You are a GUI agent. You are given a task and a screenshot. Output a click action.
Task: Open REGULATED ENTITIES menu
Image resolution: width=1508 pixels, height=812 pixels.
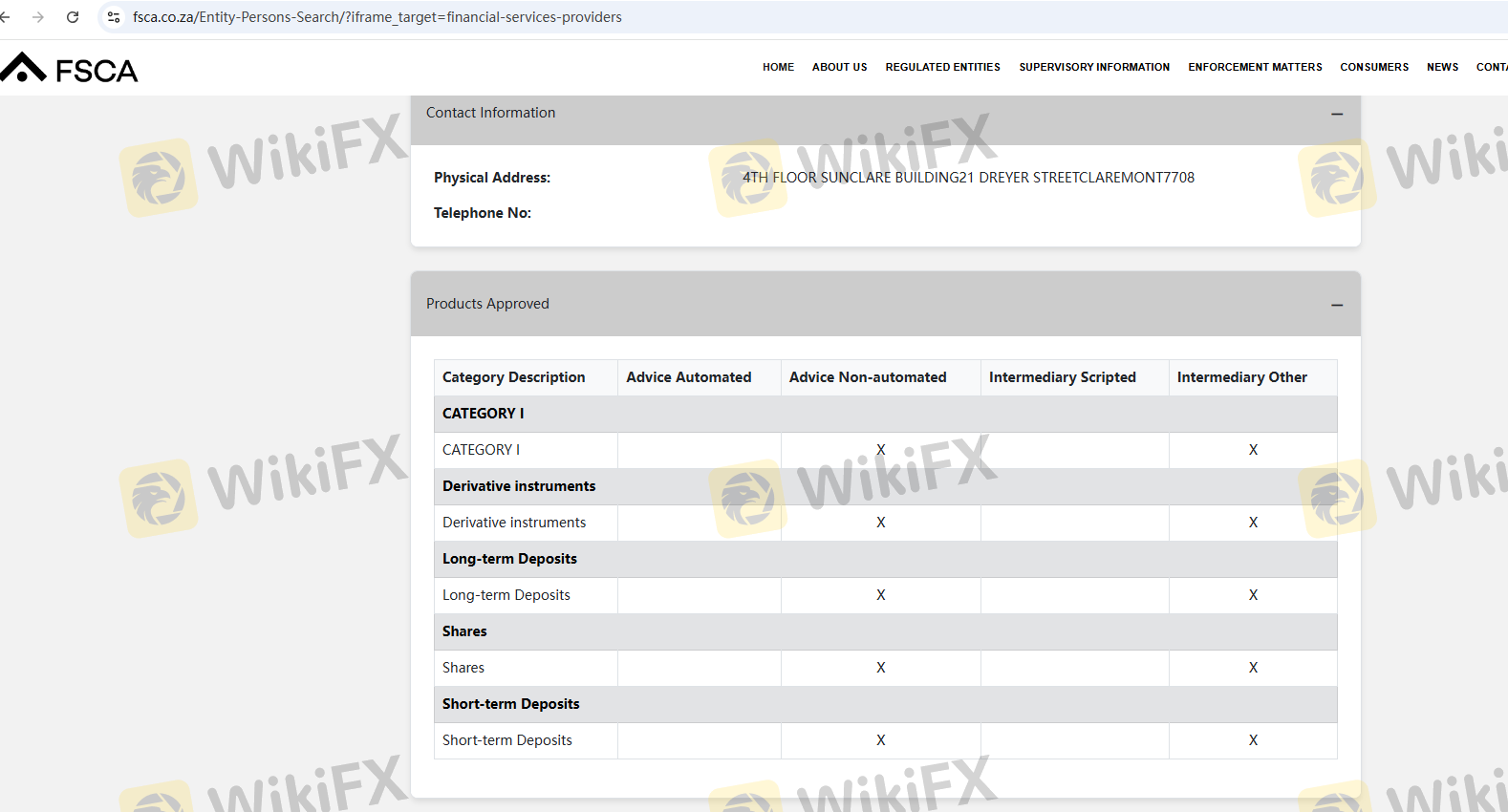pos(942,67)
